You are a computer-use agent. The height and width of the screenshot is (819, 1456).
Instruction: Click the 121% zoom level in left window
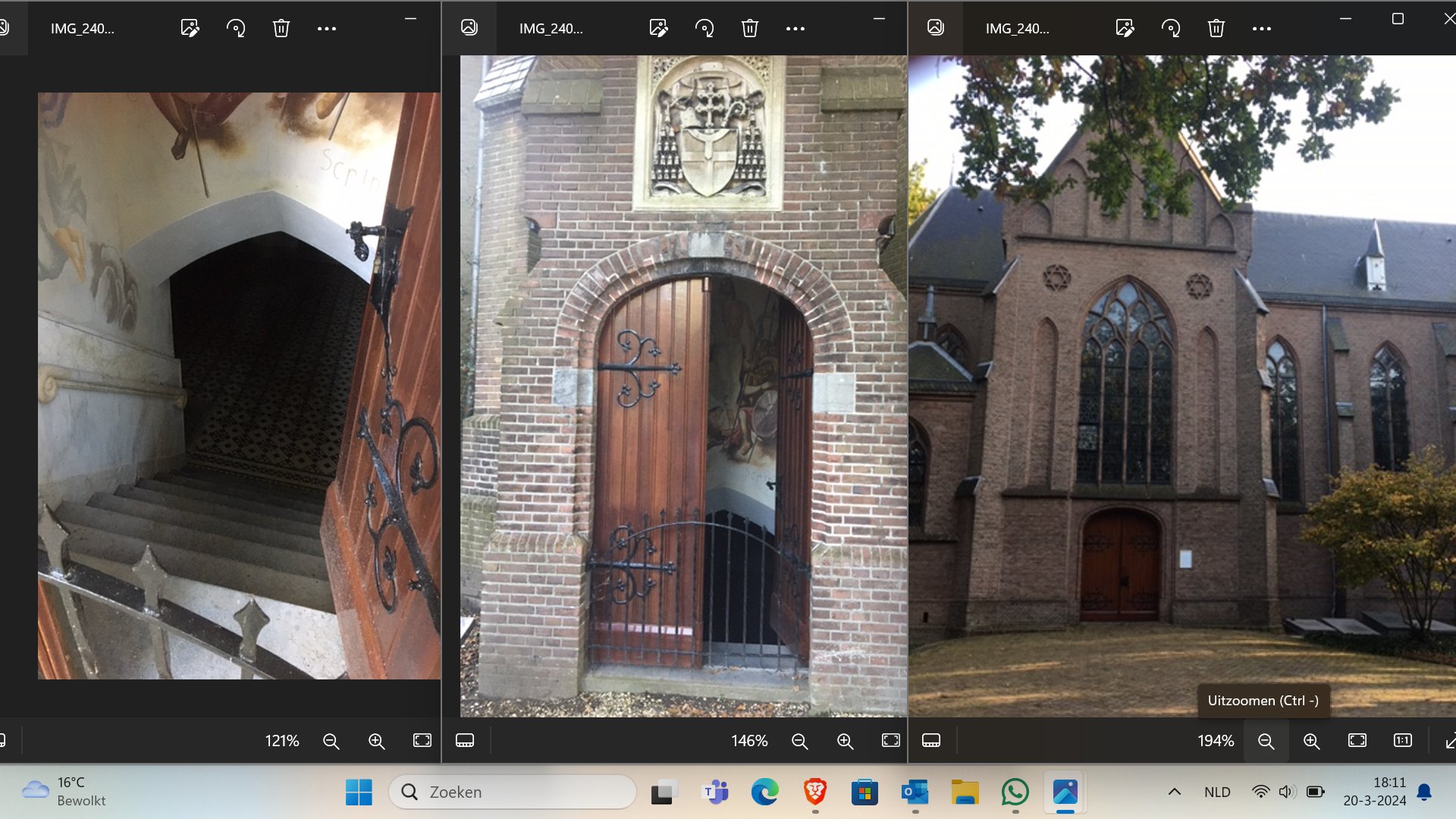pos(282,741)
